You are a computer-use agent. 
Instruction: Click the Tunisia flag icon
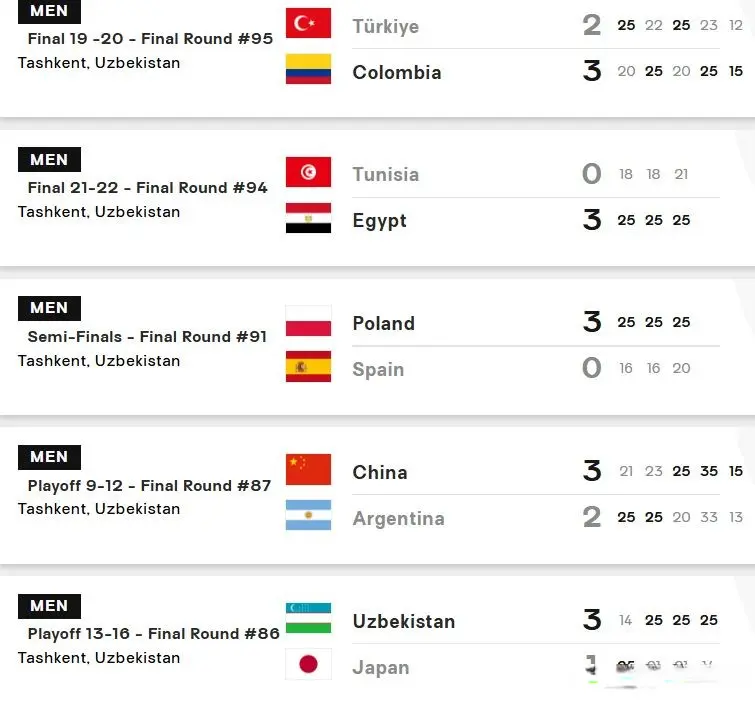[x=308, y=172]
